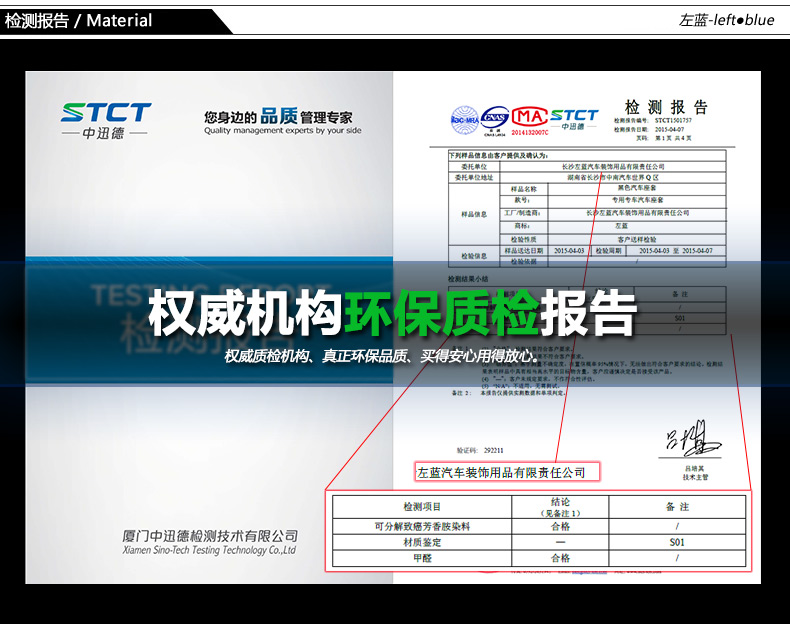790x624 pixels.
Task: Click the small STCT logo on the report header
Action: click(x=573, y=119)
